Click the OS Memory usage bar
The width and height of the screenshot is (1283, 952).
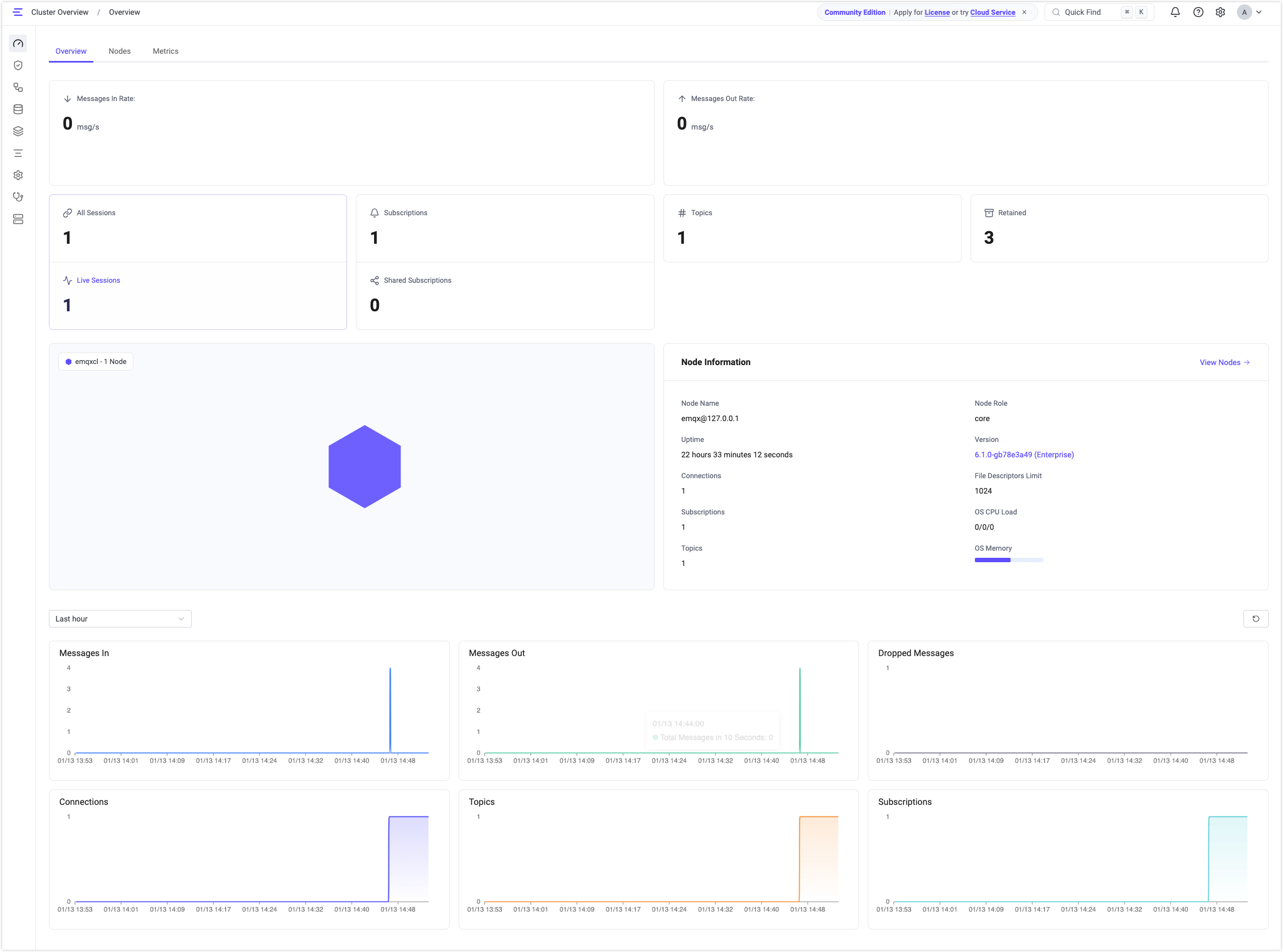[1008, 559]
